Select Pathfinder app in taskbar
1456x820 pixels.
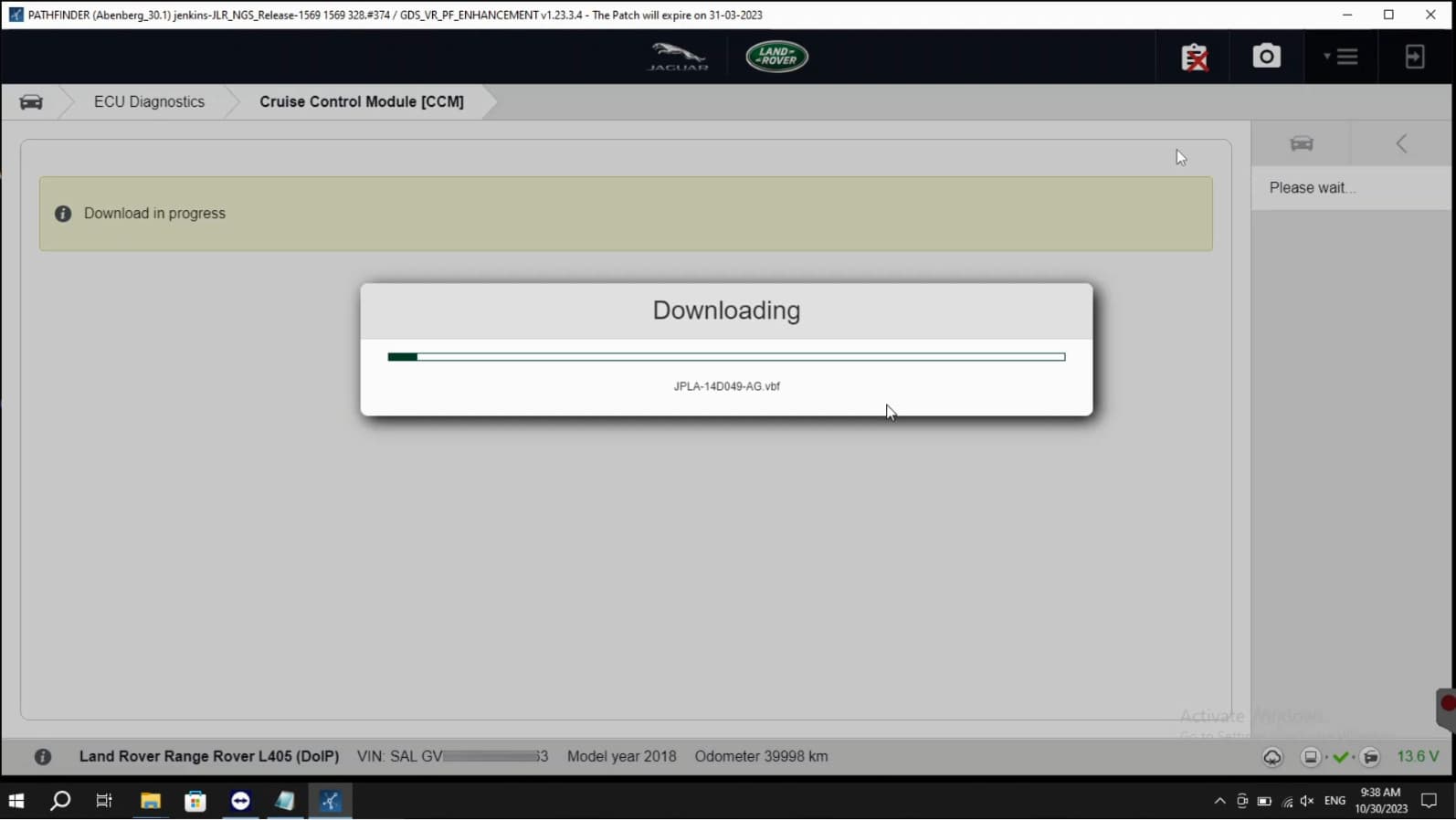(330, 801)
